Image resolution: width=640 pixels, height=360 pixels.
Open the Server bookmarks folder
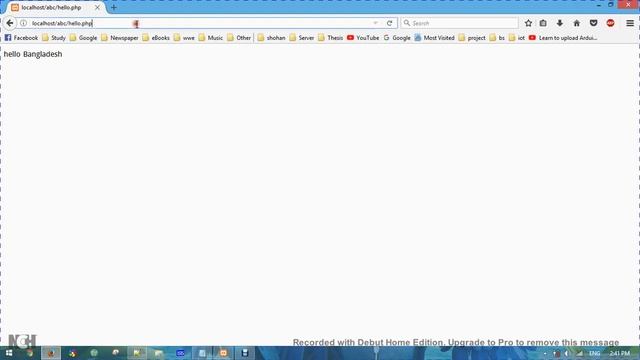point(302,38)
